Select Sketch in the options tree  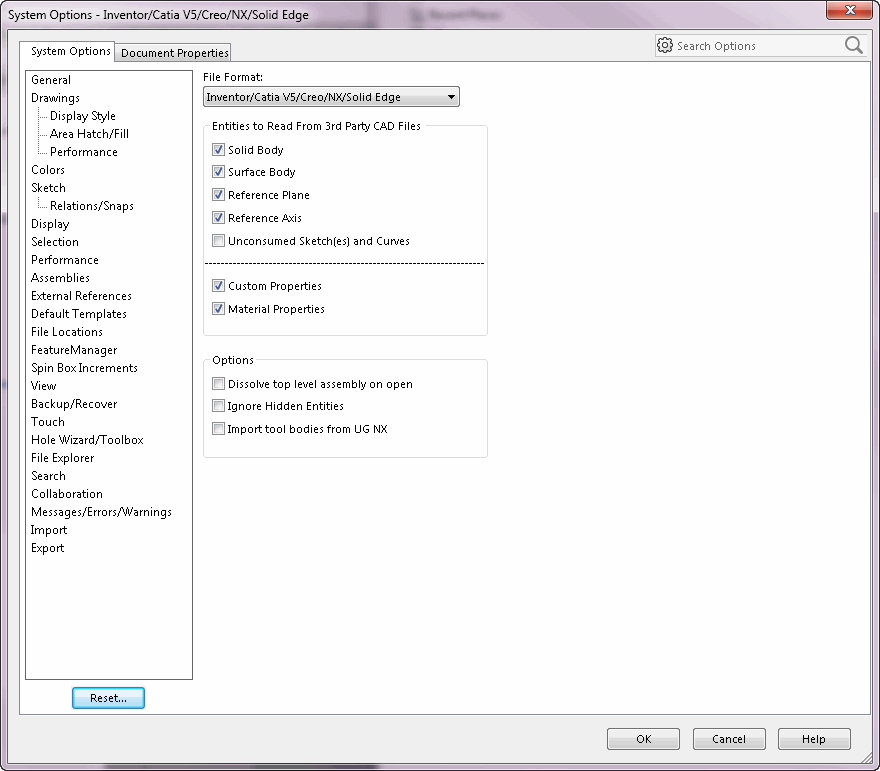pyautogui.click(x=48, y=187)
